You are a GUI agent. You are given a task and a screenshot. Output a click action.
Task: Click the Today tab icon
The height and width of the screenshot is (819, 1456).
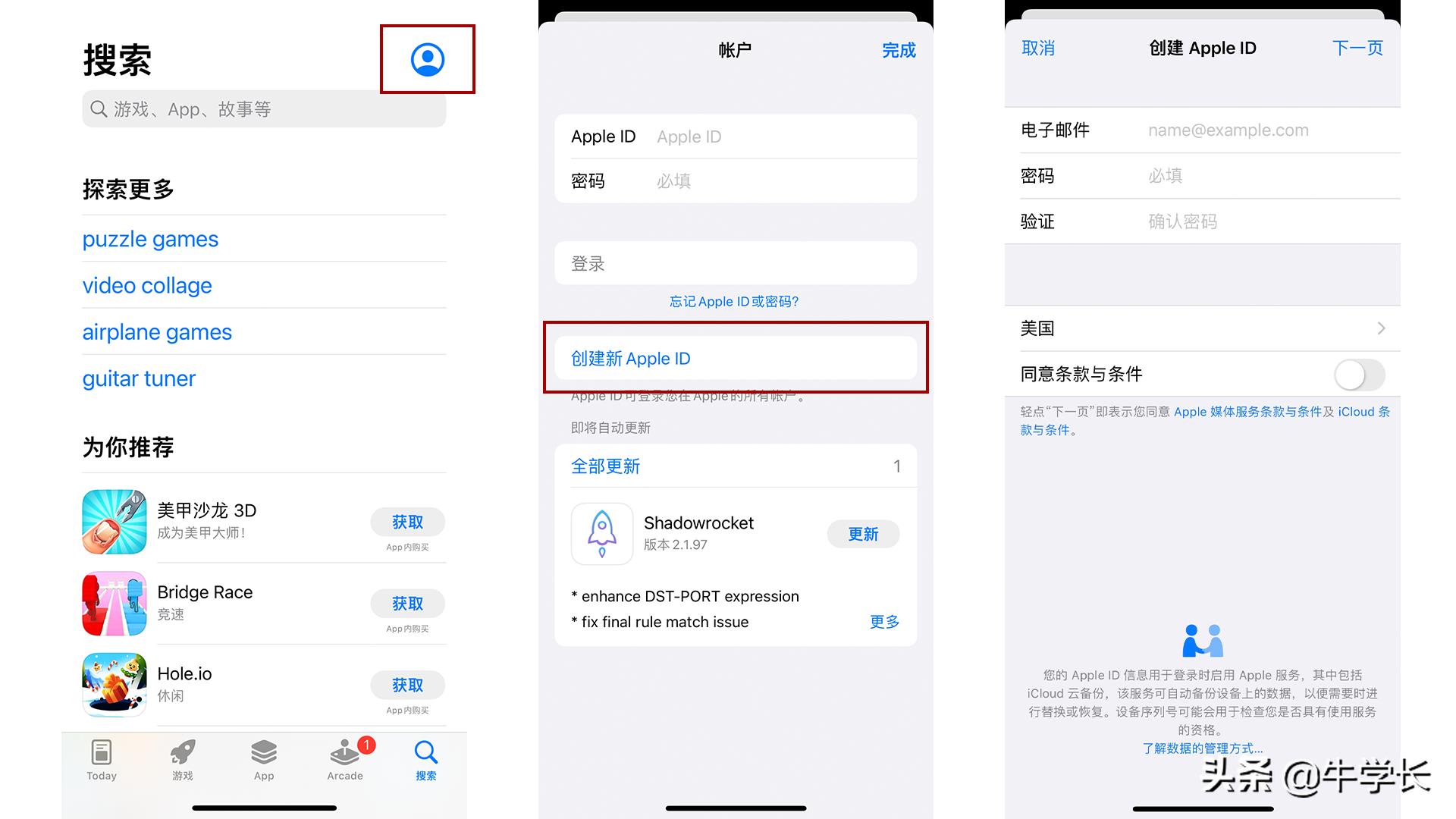pos(100,755)
